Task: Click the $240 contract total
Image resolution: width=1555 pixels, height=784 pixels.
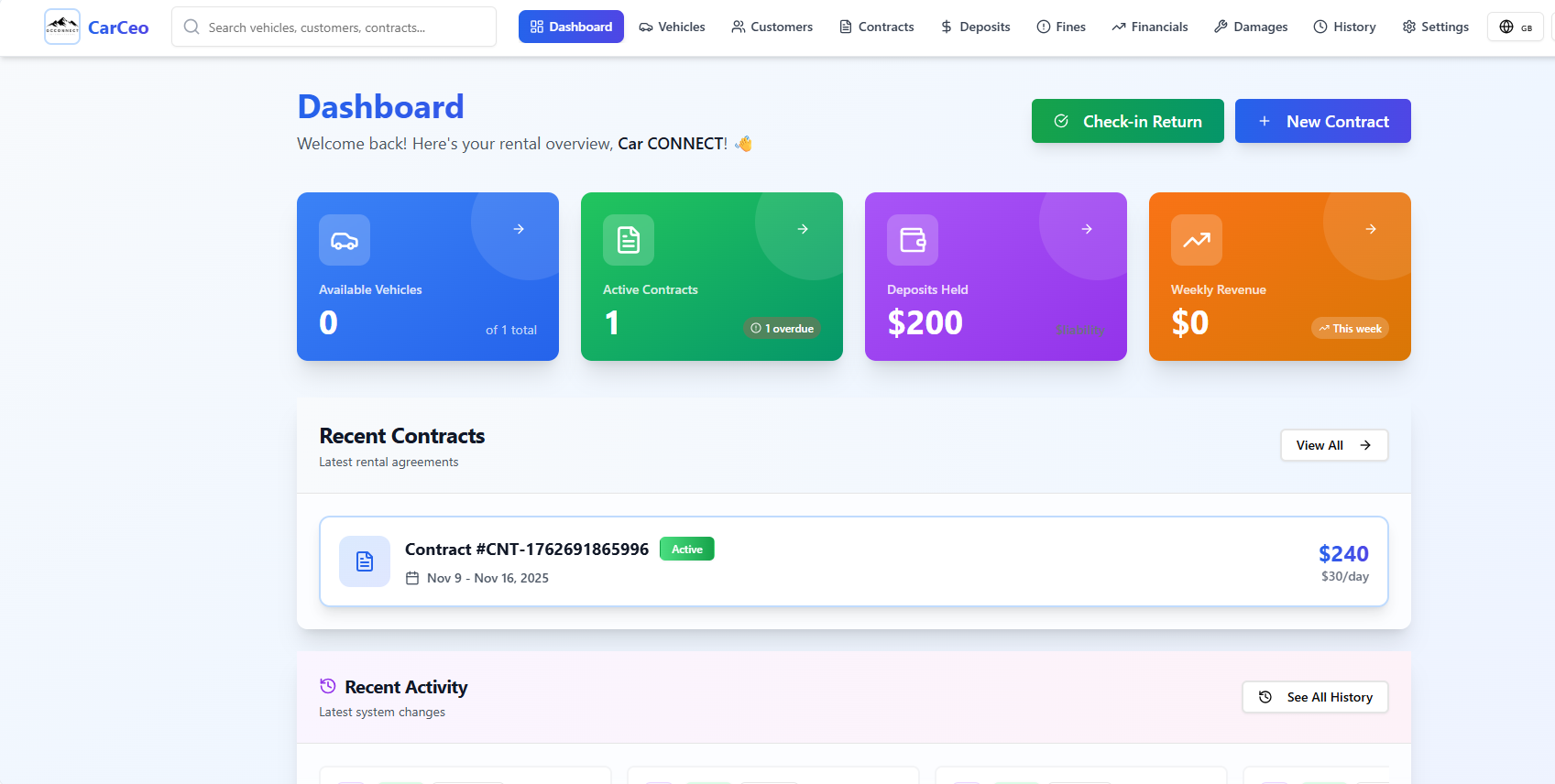Action: pos(1343,553)
